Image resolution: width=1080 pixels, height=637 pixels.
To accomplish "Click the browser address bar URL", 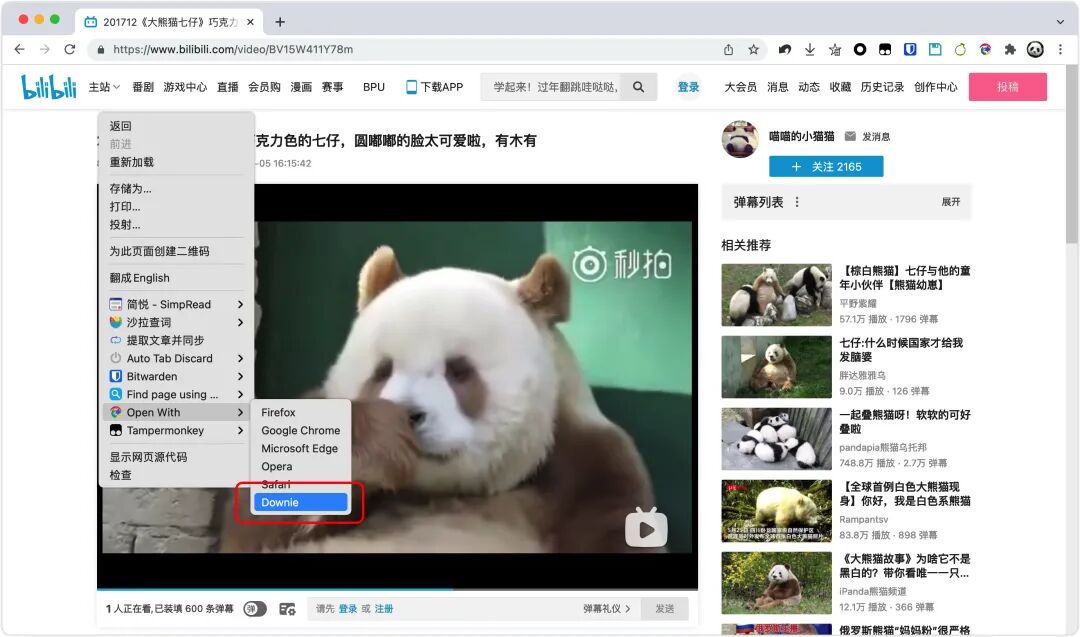I will 233,50.
